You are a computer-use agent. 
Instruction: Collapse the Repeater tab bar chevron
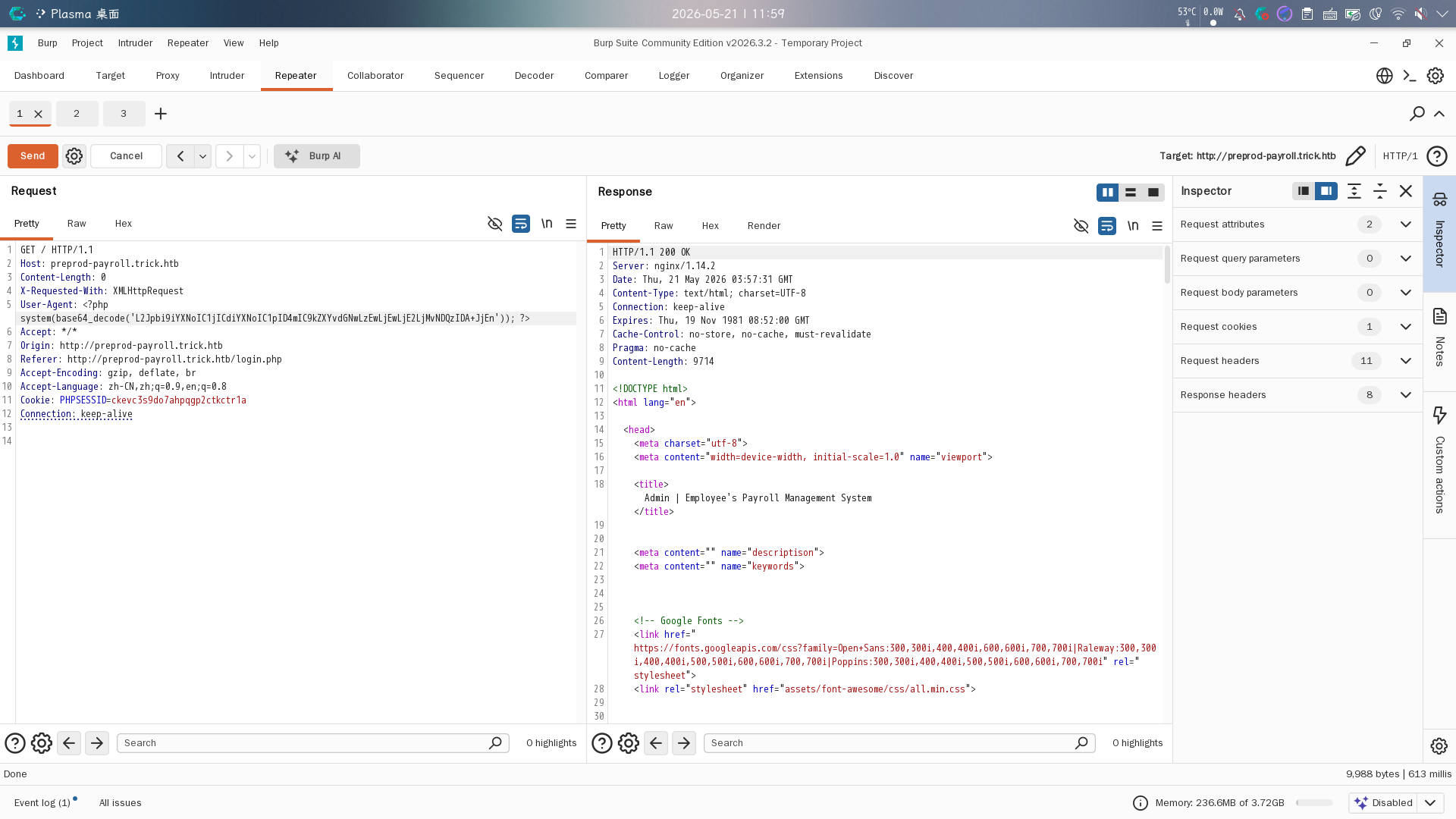click(x=1439, y=114)
